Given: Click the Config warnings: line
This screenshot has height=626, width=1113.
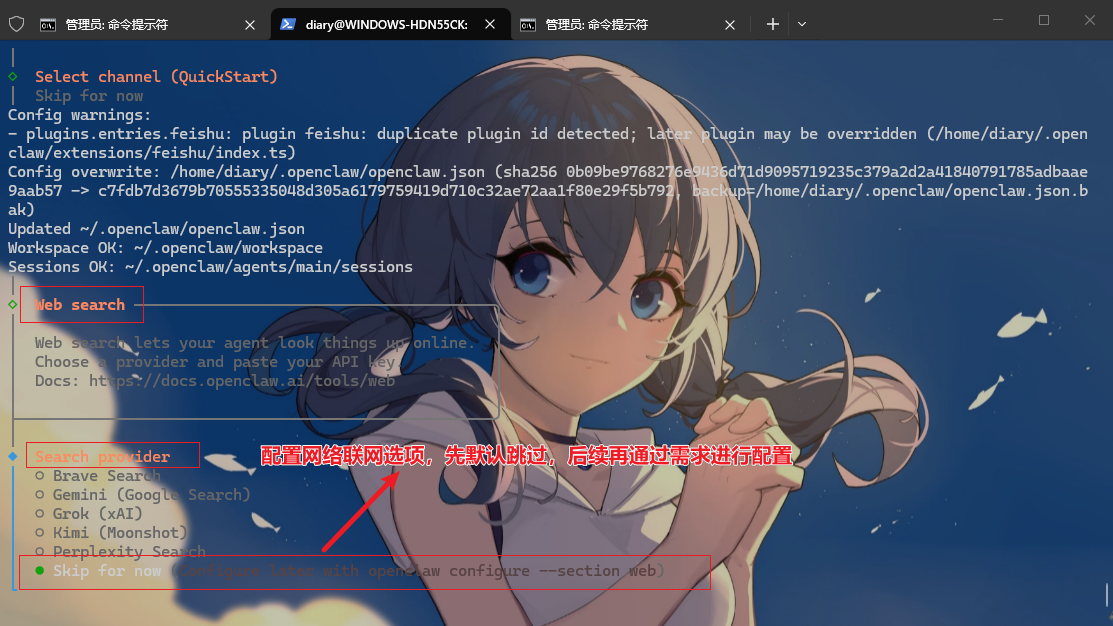Looking at the screenshot, I should [x=80, y=115].
